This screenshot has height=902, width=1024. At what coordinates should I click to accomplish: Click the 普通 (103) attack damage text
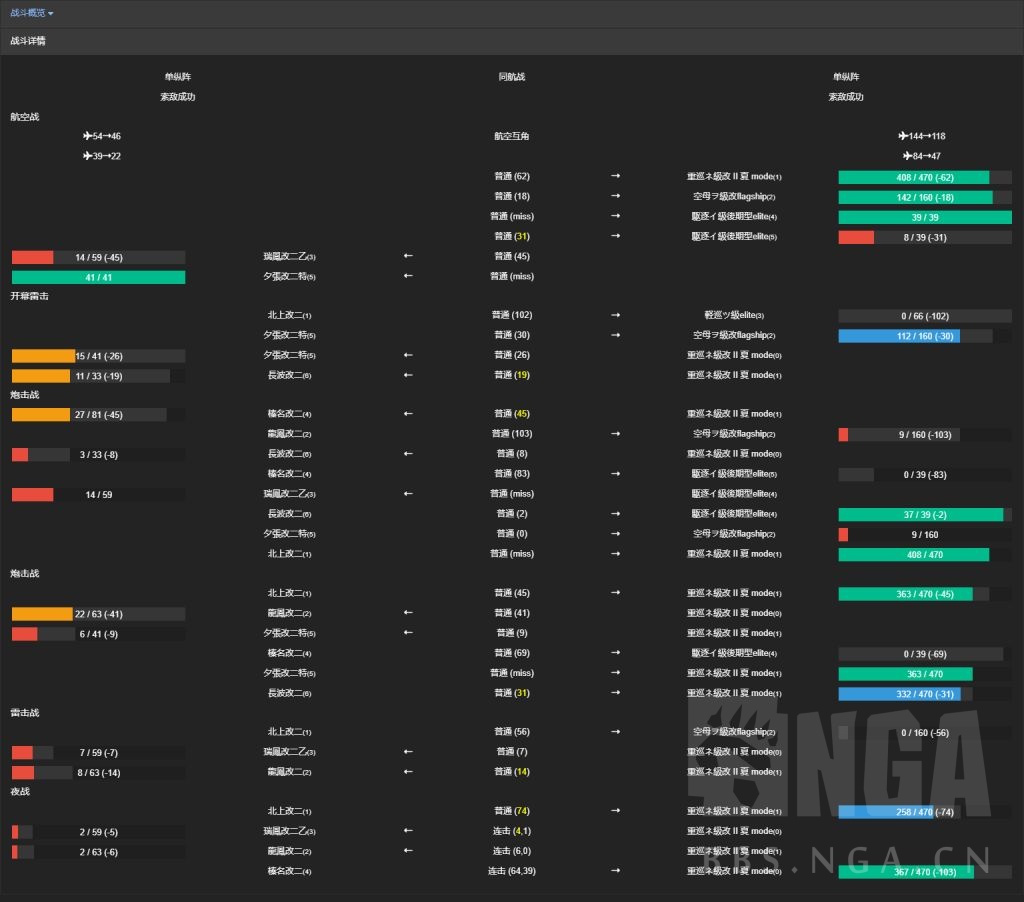tap(511, 434)
